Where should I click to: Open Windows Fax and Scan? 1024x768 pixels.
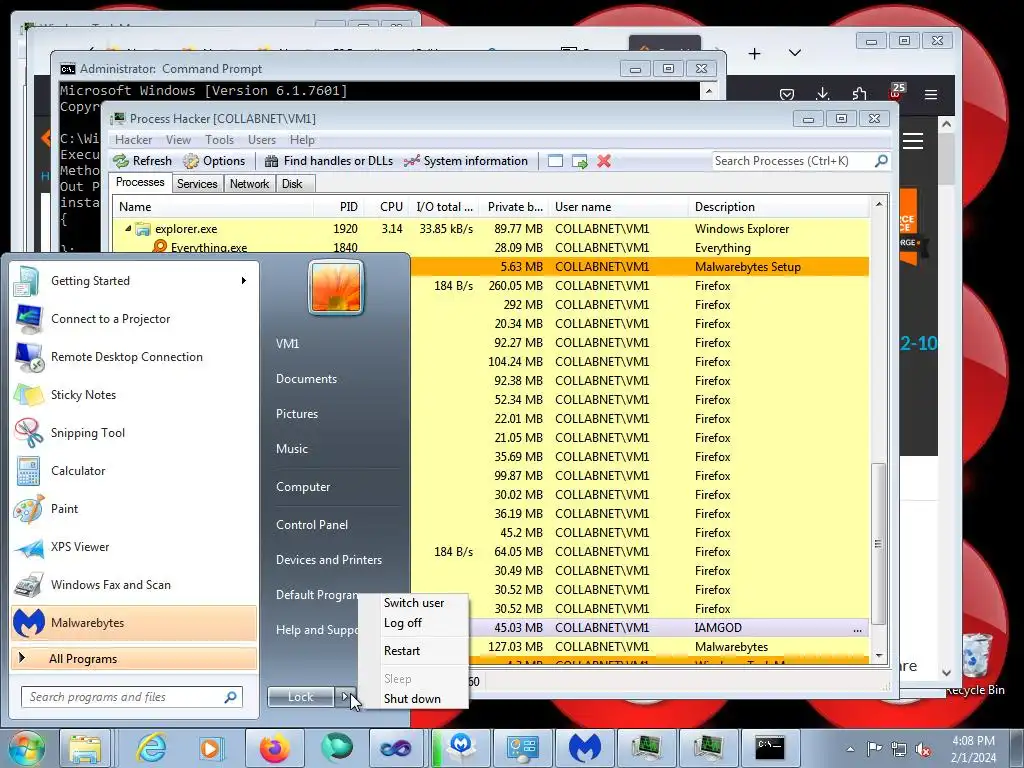point(134,584)
